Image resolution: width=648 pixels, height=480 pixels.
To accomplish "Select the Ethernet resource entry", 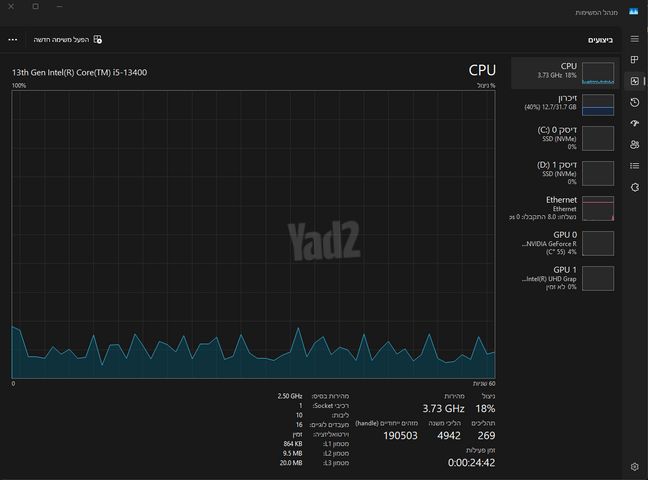I will 565,208.
